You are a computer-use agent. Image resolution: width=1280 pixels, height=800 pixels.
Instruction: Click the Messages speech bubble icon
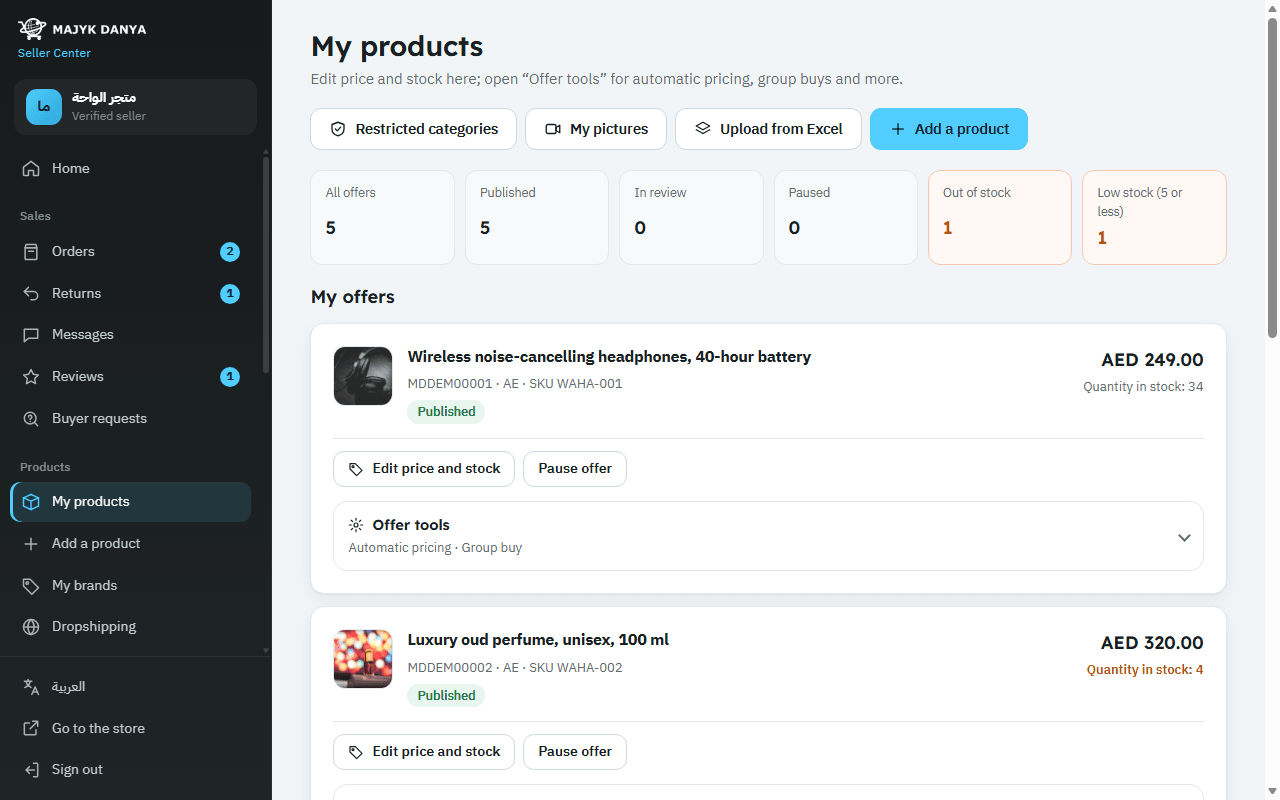[32, 335]
